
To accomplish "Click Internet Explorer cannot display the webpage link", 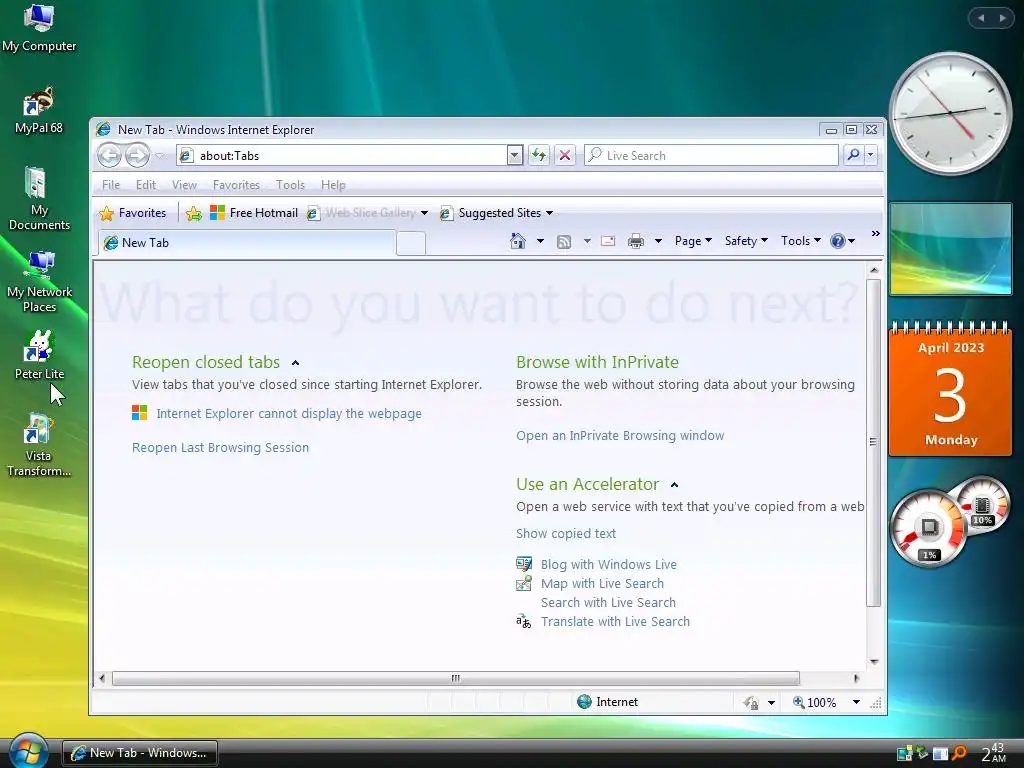I will click(289, 413).
